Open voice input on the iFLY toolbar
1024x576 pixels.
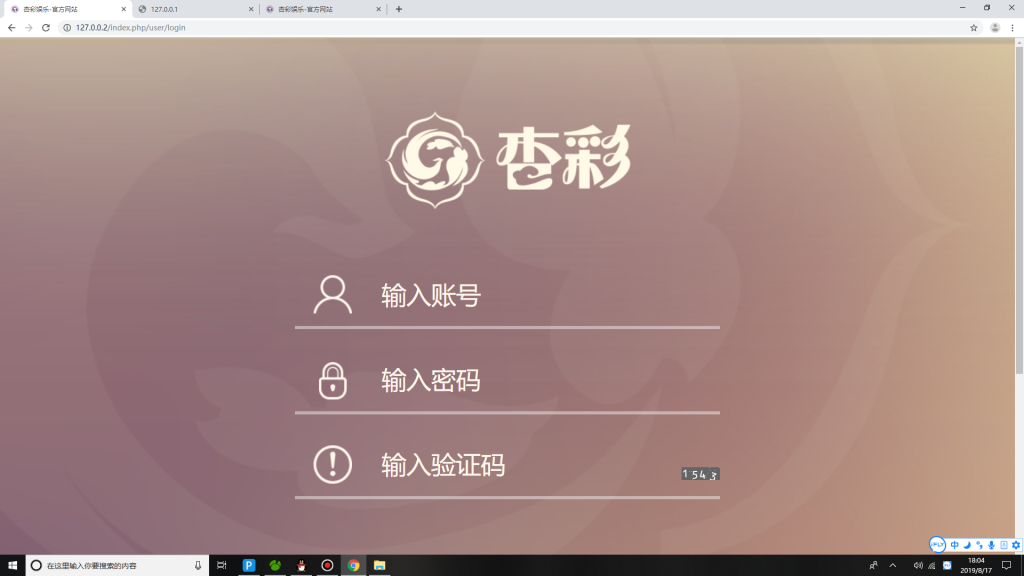click(992, 544)
